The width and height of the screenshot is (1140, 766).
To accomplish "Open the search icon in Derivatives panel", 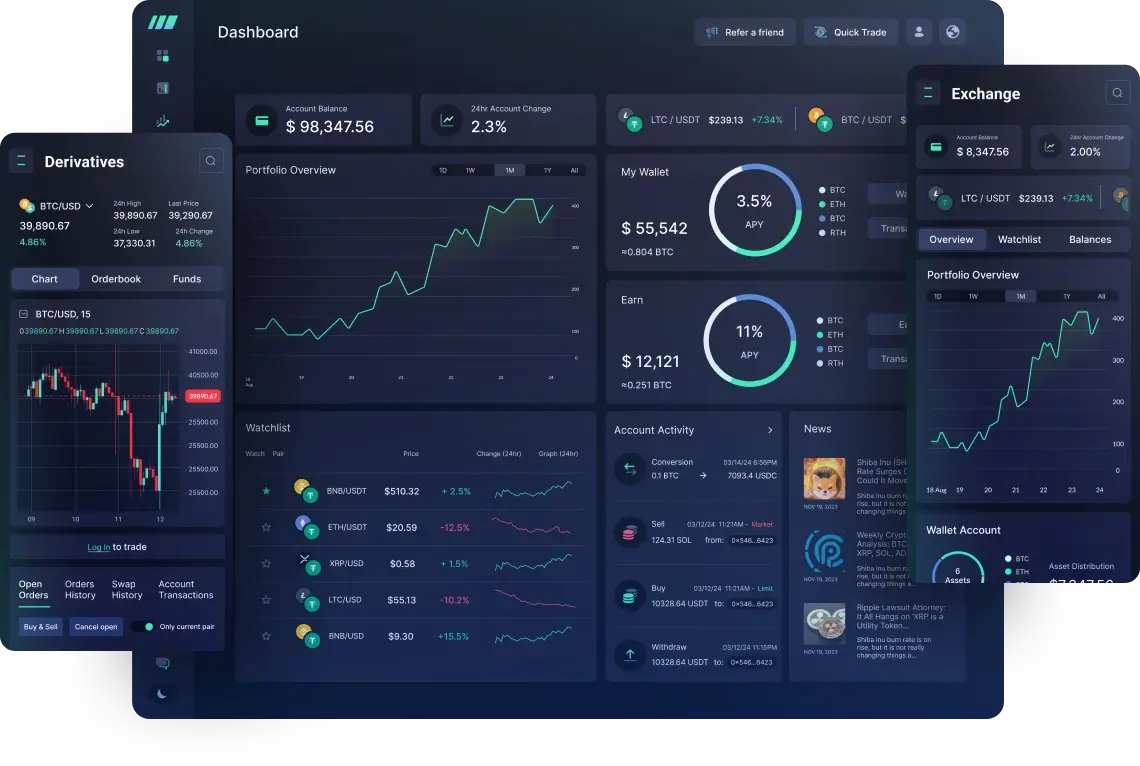I will click(210, 160).
